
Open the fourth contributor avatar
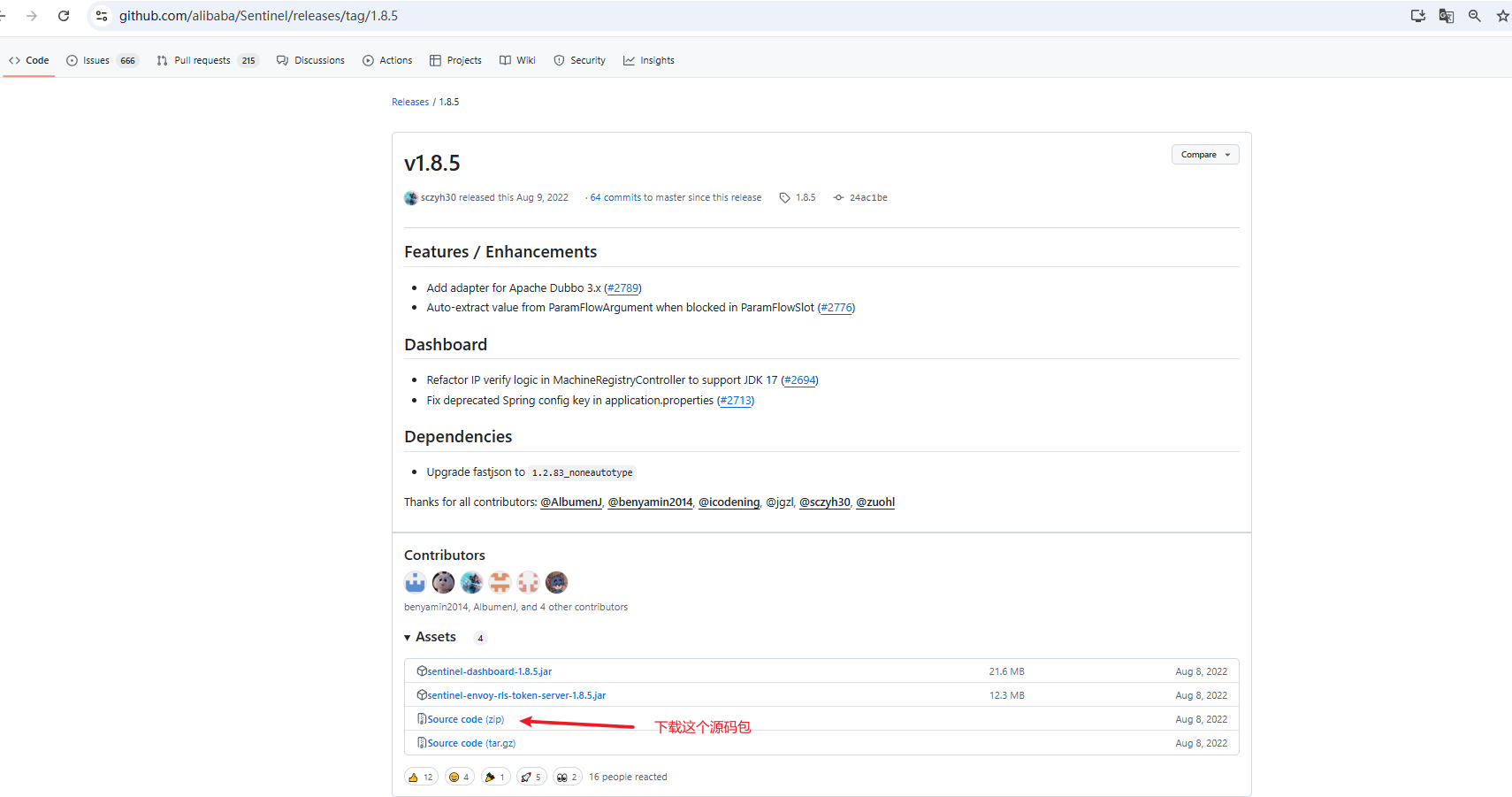point(500,582)
